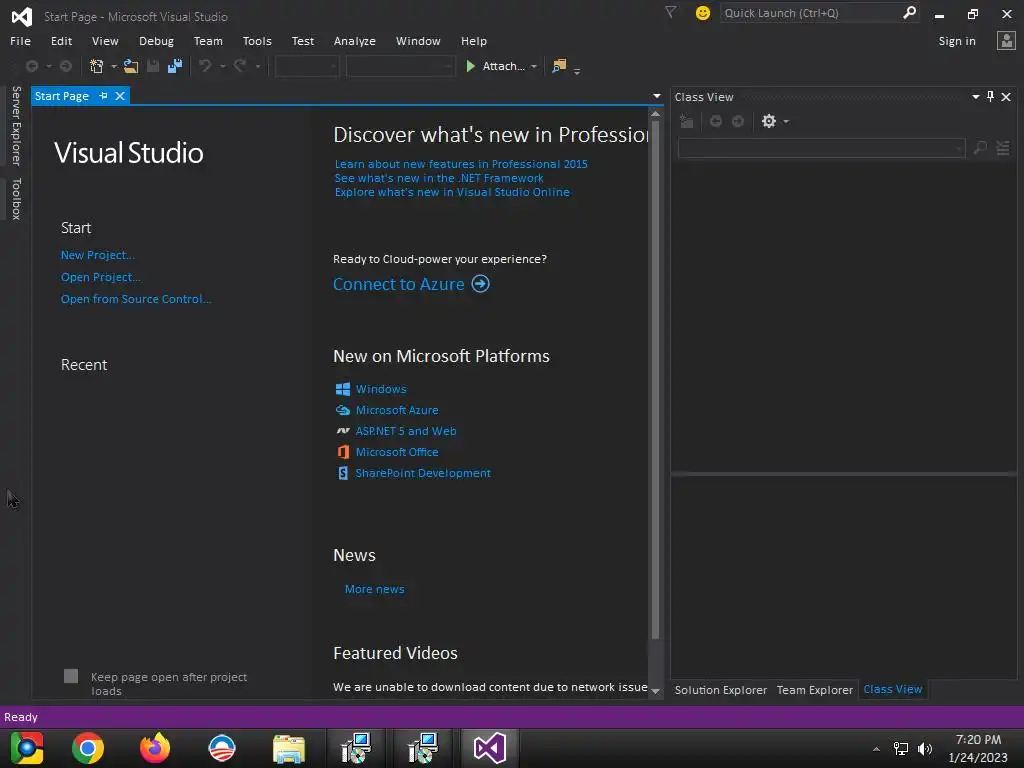Open the File menu
Screen dimensions: 1024x768
[20, 41]
